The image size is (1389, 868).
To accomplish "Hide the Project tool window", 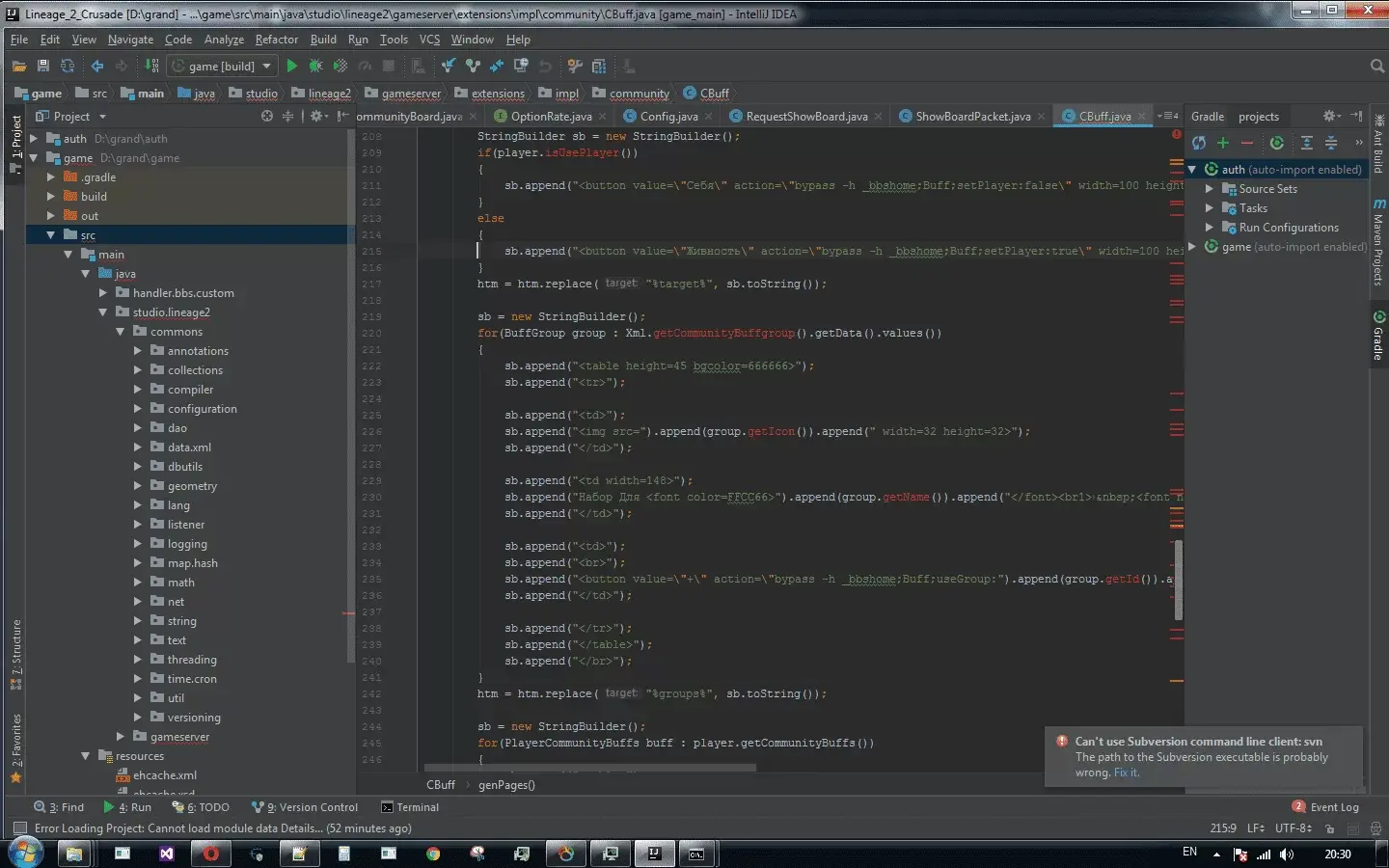I will (342, 116).
